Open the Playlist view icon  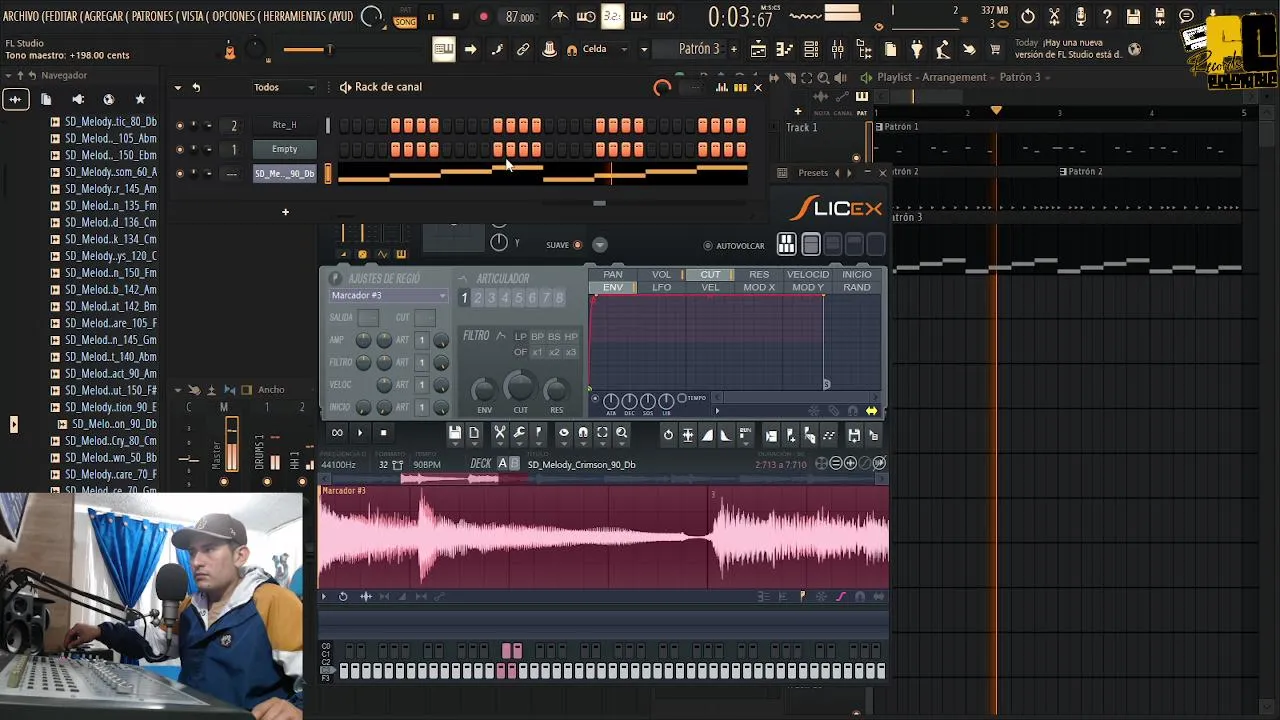[759, 49]
